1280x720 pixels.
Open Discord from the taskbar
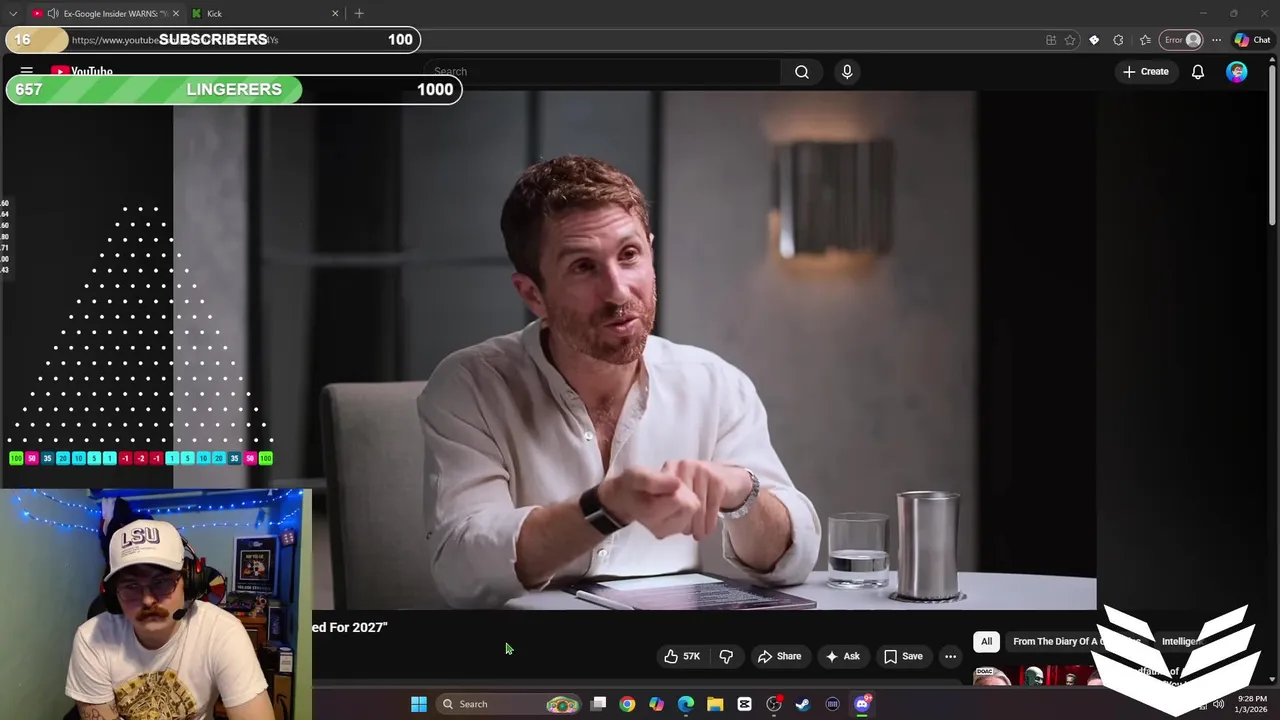point(862,704)
